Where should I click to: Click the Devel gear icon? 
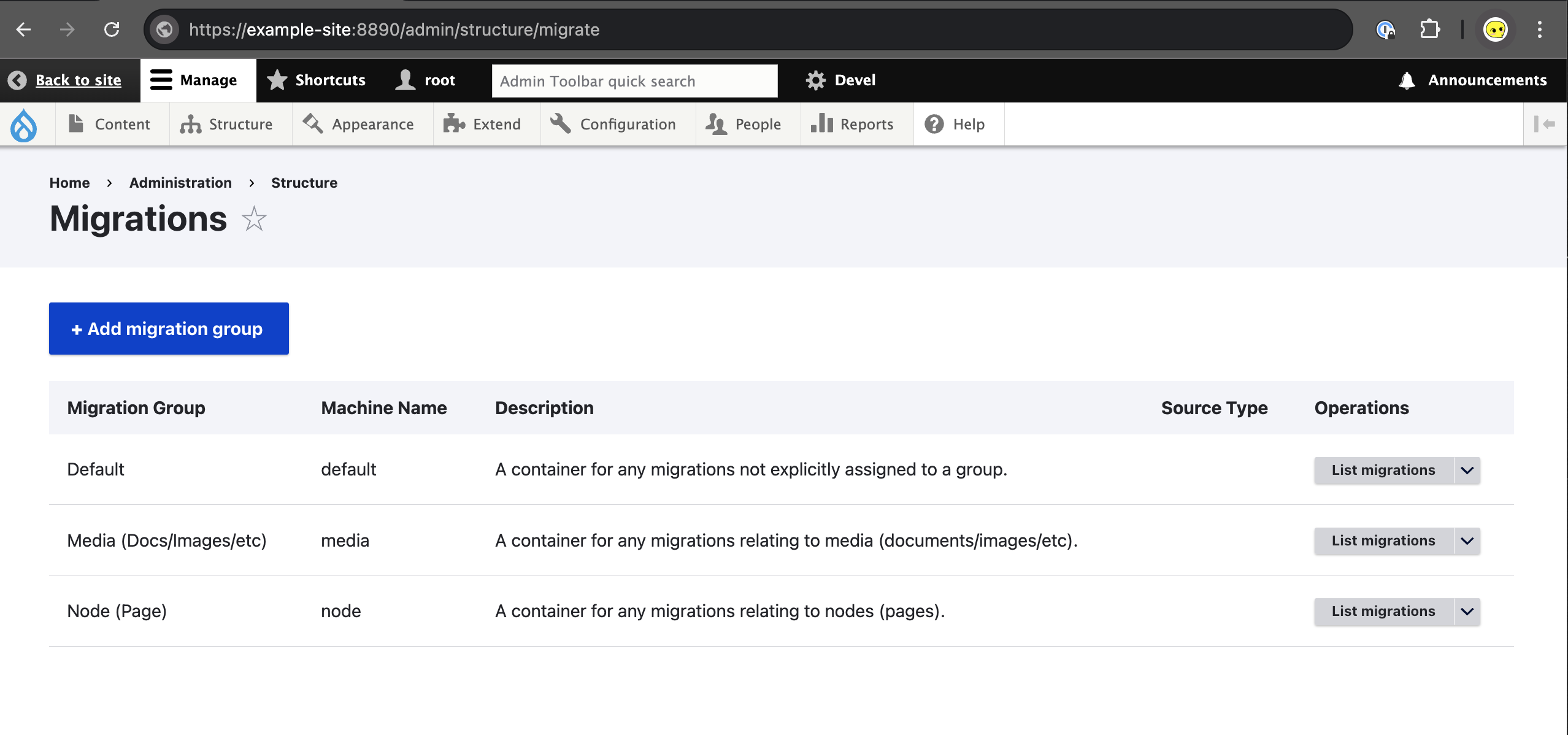click(x=815, y=80)
